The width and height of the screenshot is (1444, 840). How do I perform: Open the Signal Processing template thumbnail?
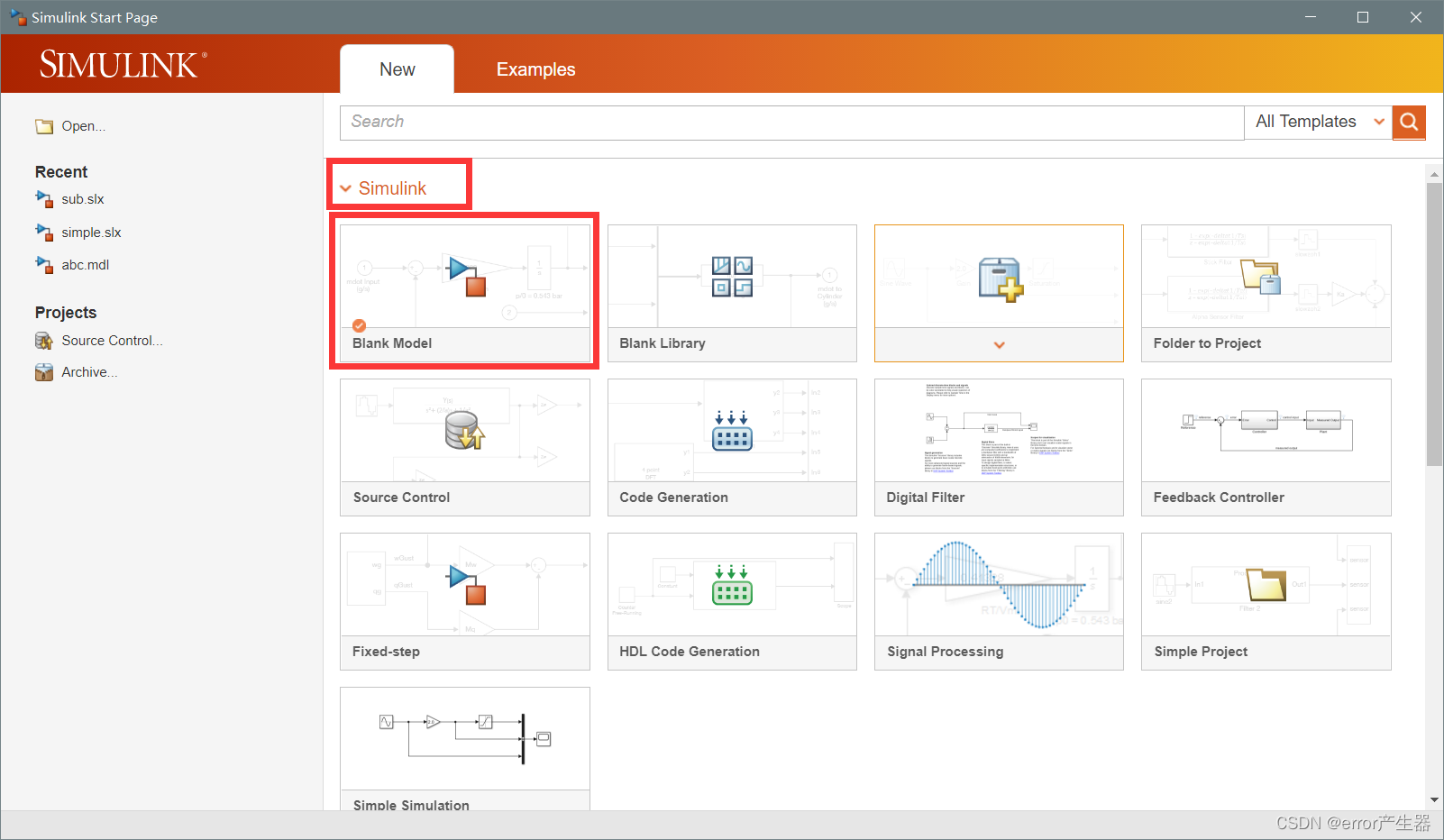point(999,585)
